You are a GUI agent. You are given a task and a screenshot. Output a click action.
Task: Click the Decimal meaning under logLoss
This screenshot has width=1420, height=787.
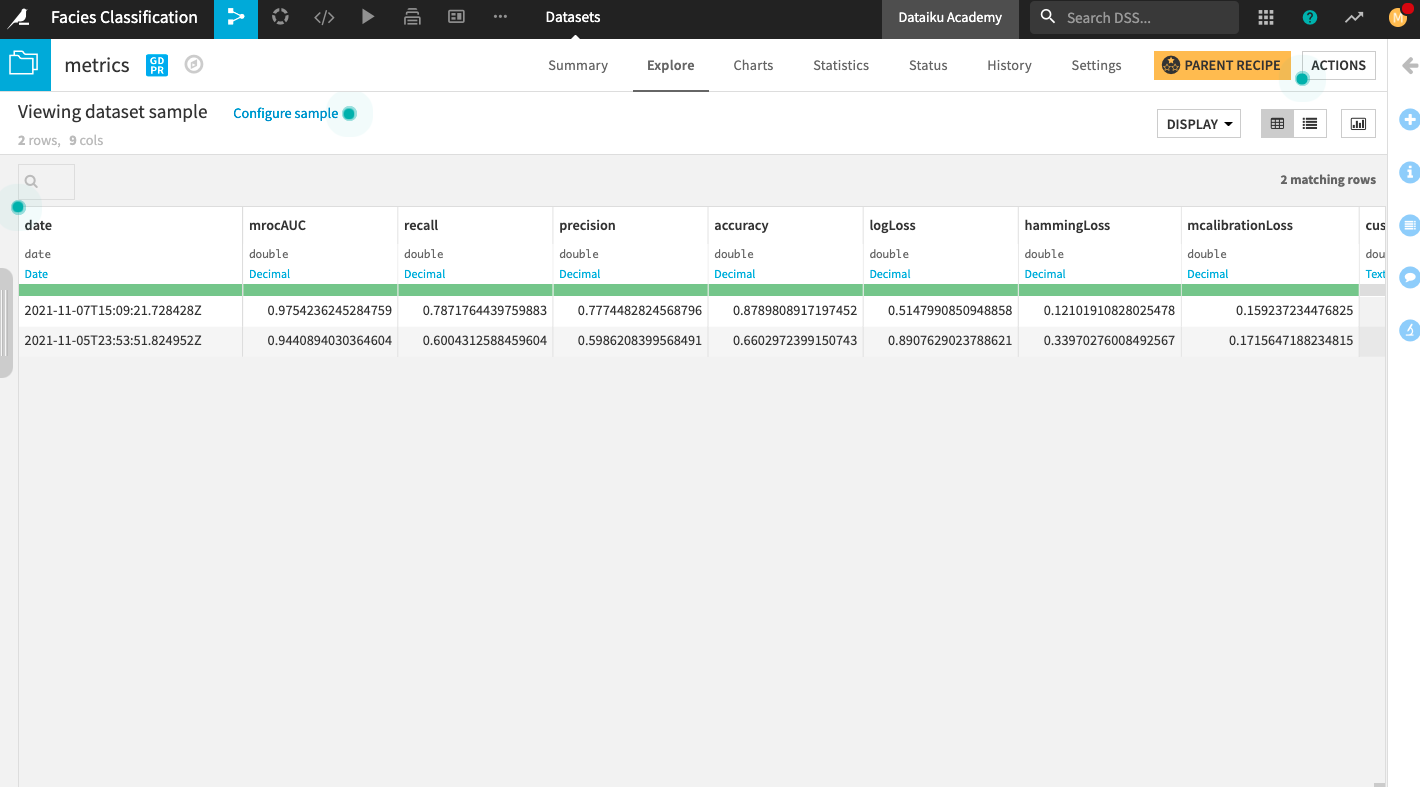(x=890, y=274)
